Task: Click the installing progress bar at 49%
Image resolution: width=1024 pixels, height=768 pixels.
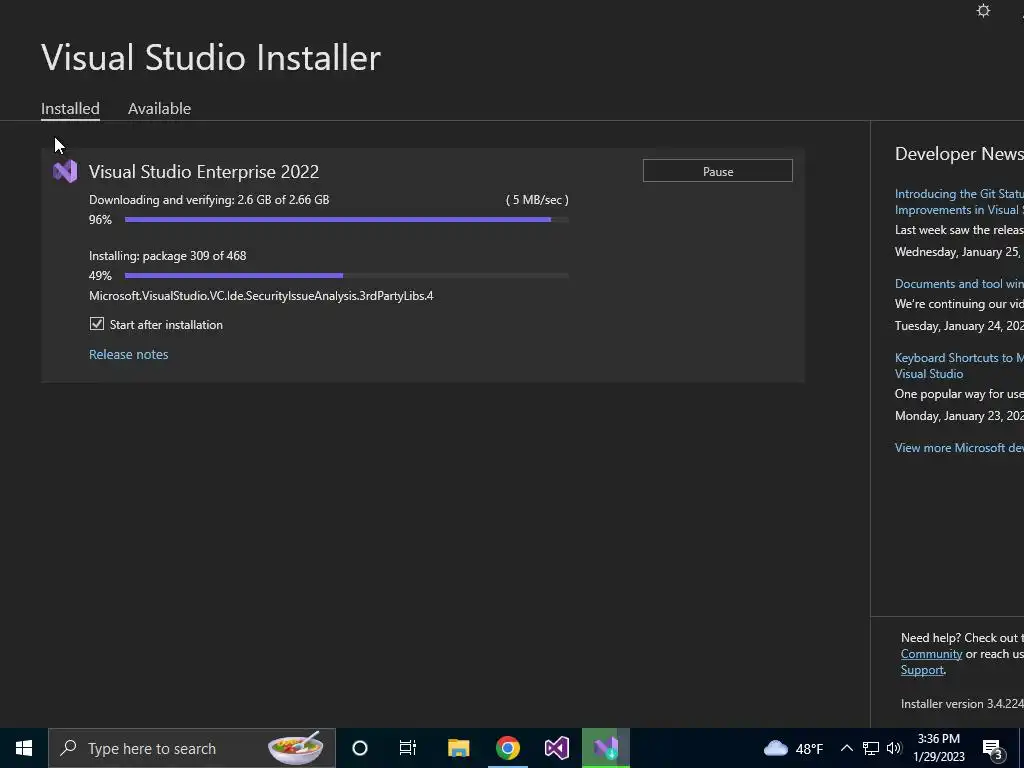Action: [347, 276]
